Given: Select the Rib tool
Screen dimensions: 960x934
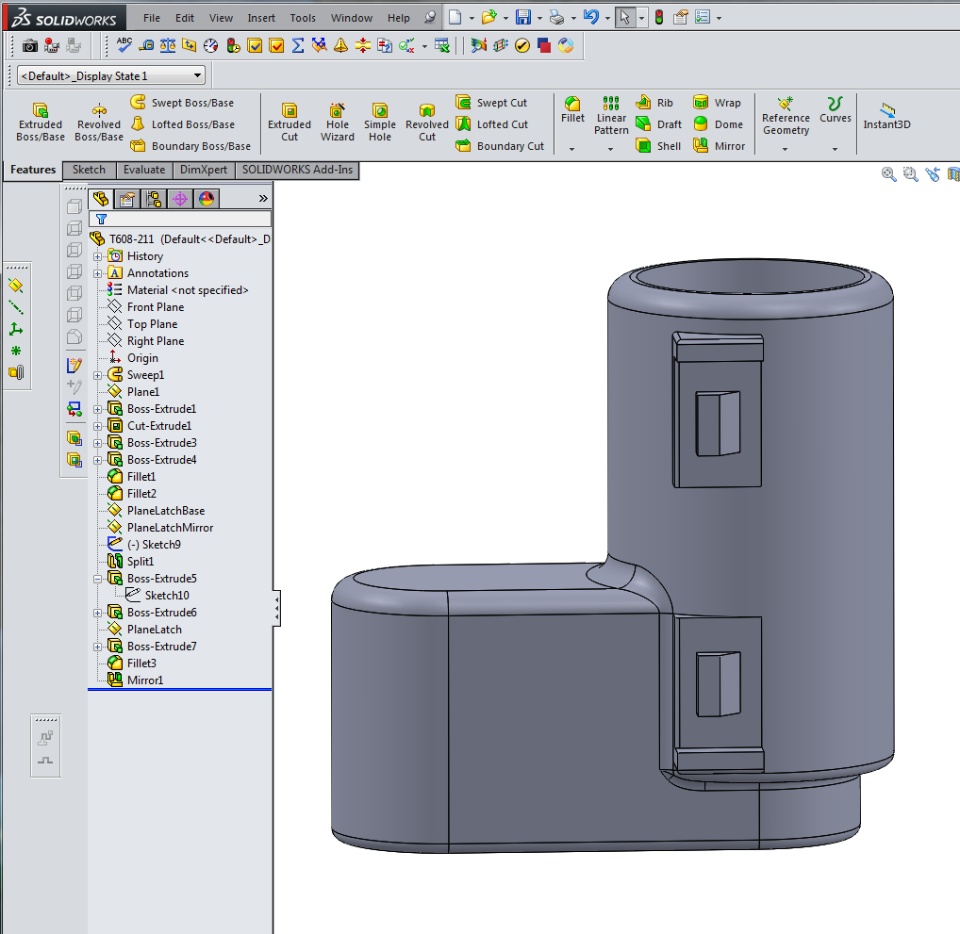Looking at the screenshot, I should (x=654, y=102).
